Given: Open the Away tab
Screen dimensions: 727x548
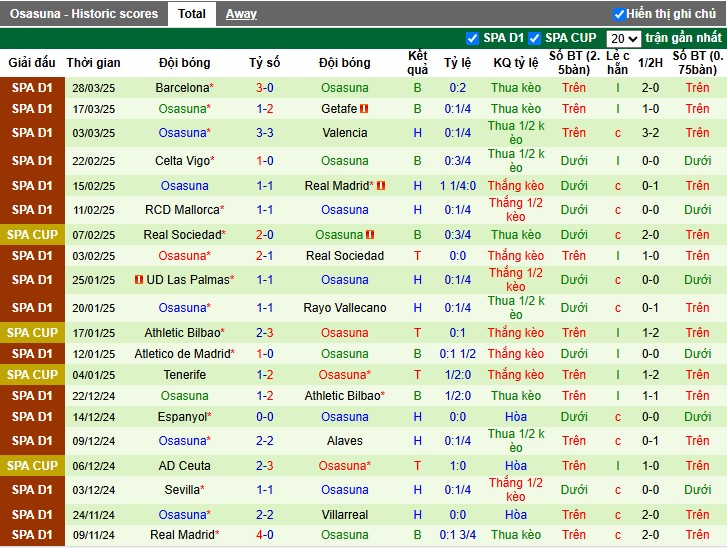Looking at the screenshot, I should click(x=241, y=14).
